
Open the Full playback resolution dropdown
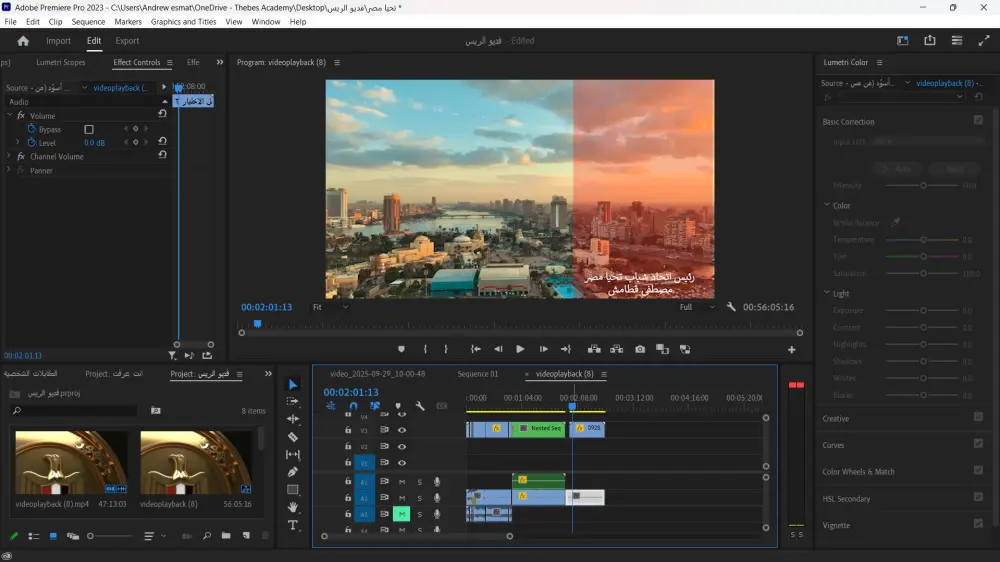point(698,307)
